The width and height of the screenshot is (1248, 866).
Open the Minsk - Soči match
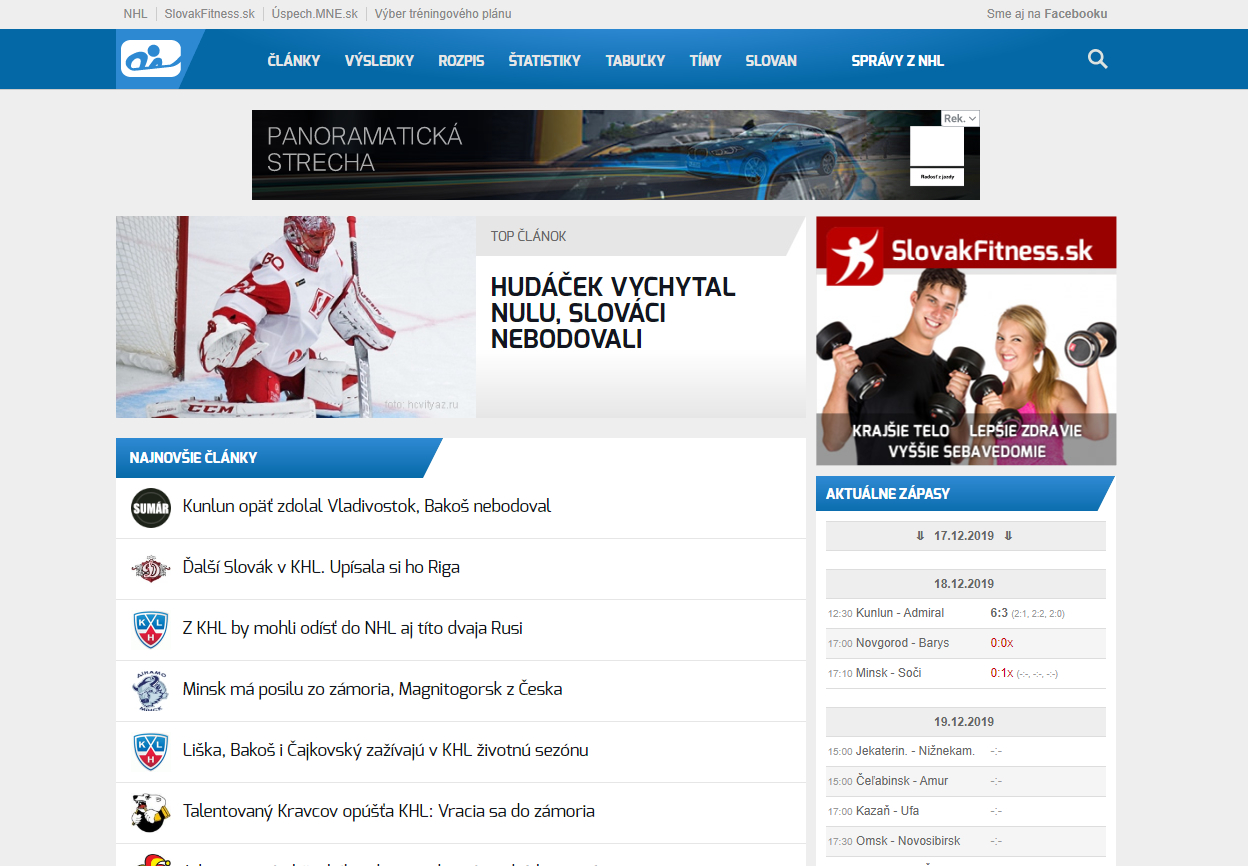tap(889, 673)
